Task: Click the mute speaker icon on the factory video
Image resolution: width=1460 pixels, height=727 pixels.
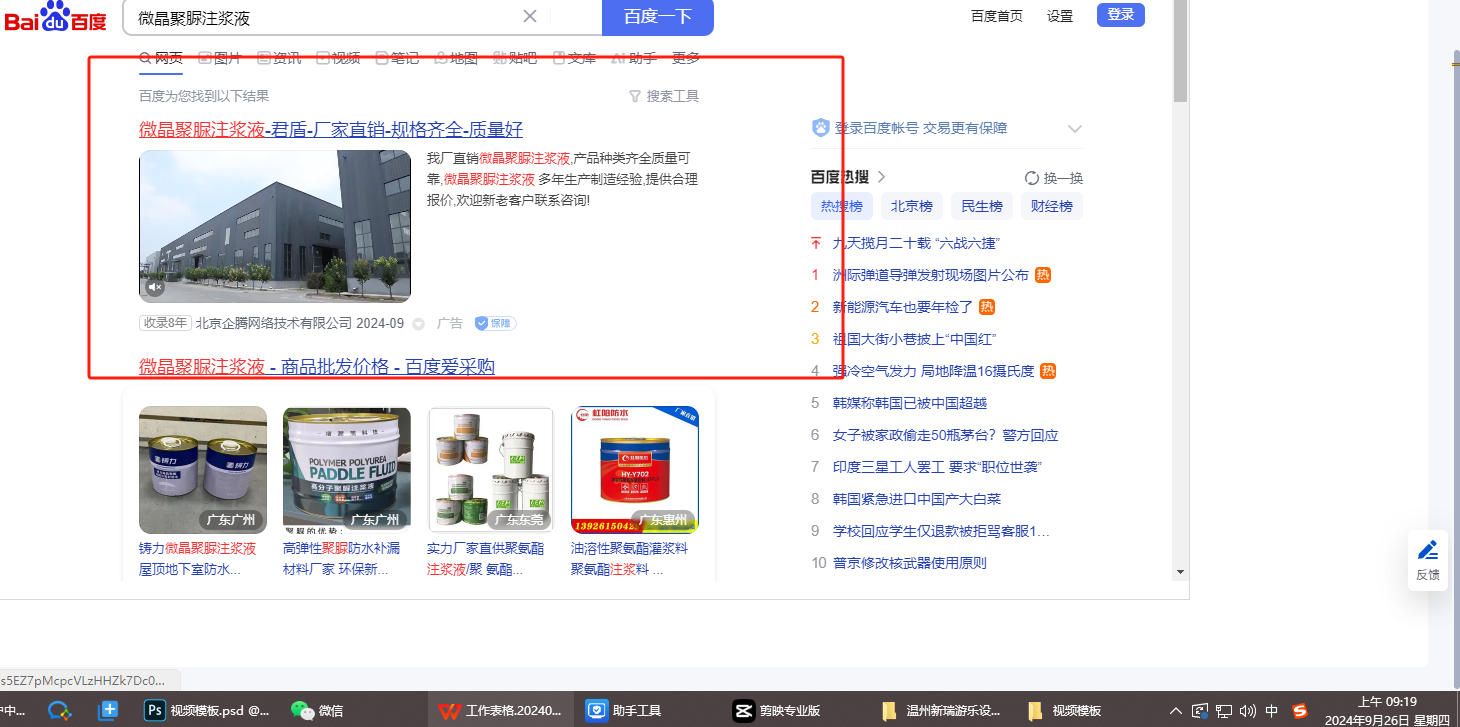Action: coord(155,288)
